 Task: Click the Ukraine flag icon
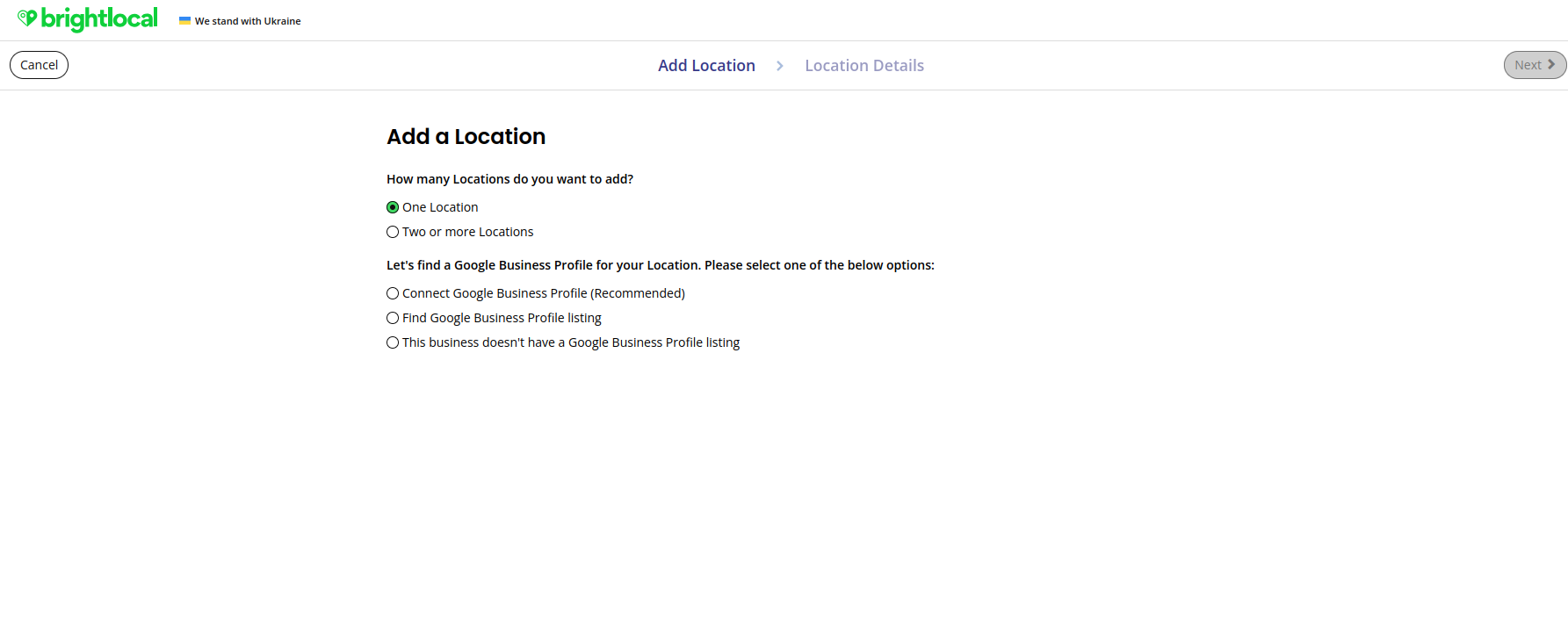tap(184, 20)
